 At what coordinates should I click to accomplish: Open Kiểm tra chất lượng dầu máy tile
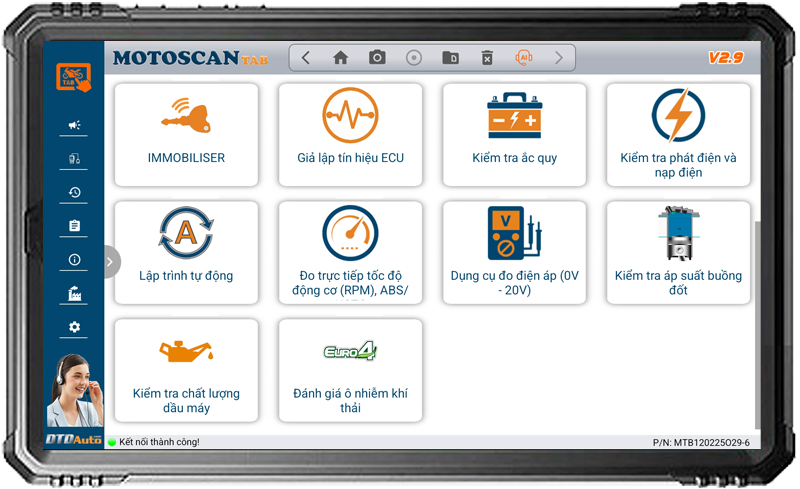click(x=186, y=371)
